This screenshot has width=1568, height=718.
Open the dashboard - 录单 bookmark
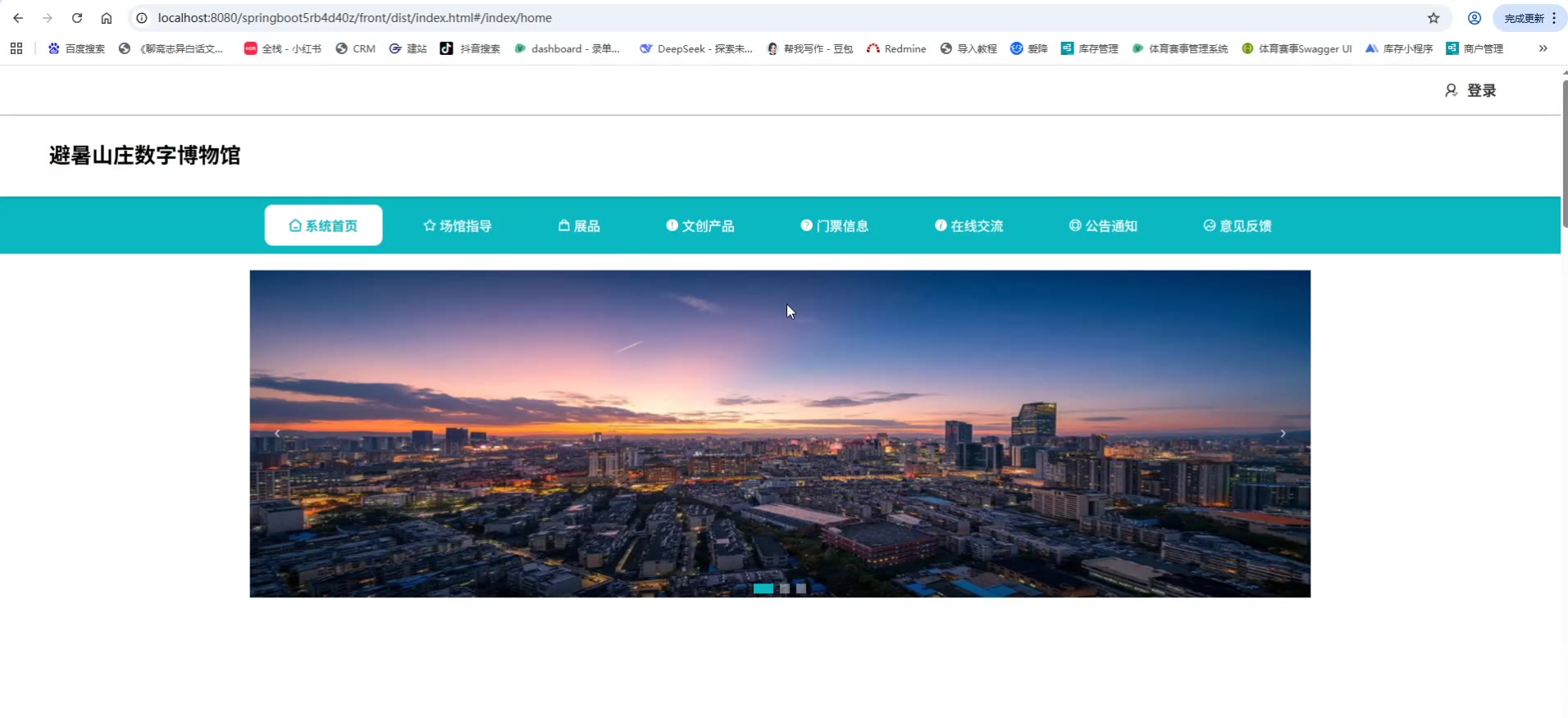(x=567, y=48)
